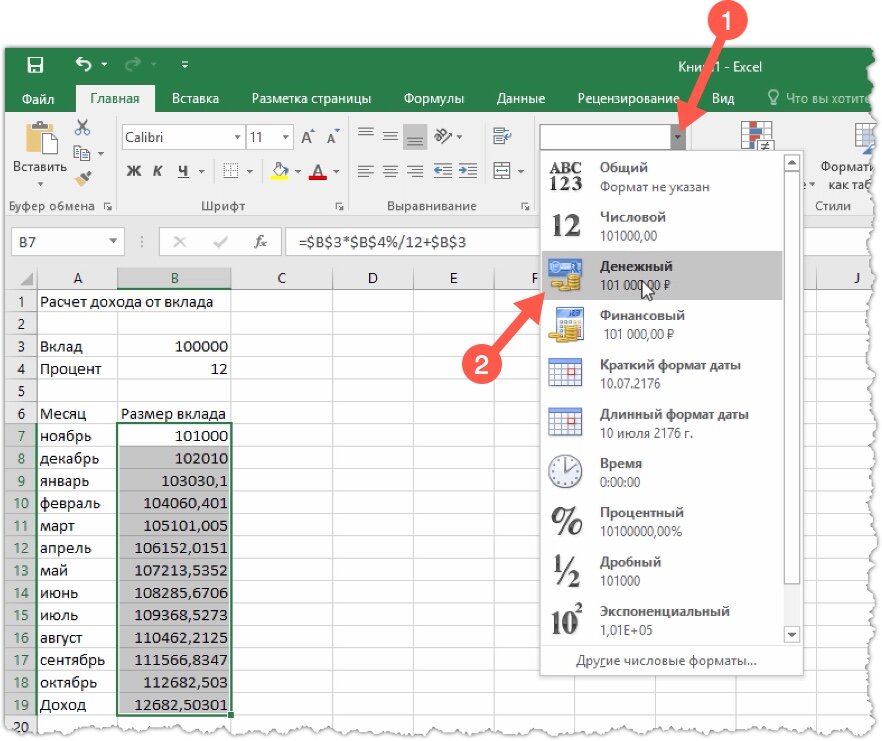
Task: Align text left
Action: coord(366,170)
